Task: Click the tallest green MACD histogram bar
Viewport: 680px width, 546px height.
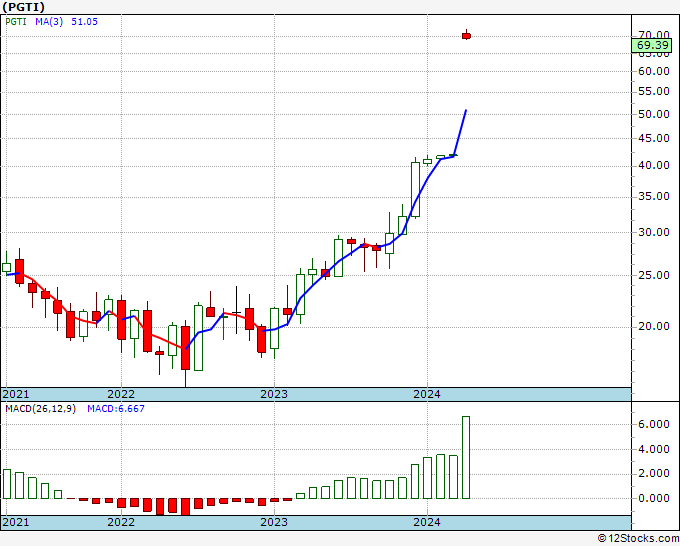Action: coord(466,458)
